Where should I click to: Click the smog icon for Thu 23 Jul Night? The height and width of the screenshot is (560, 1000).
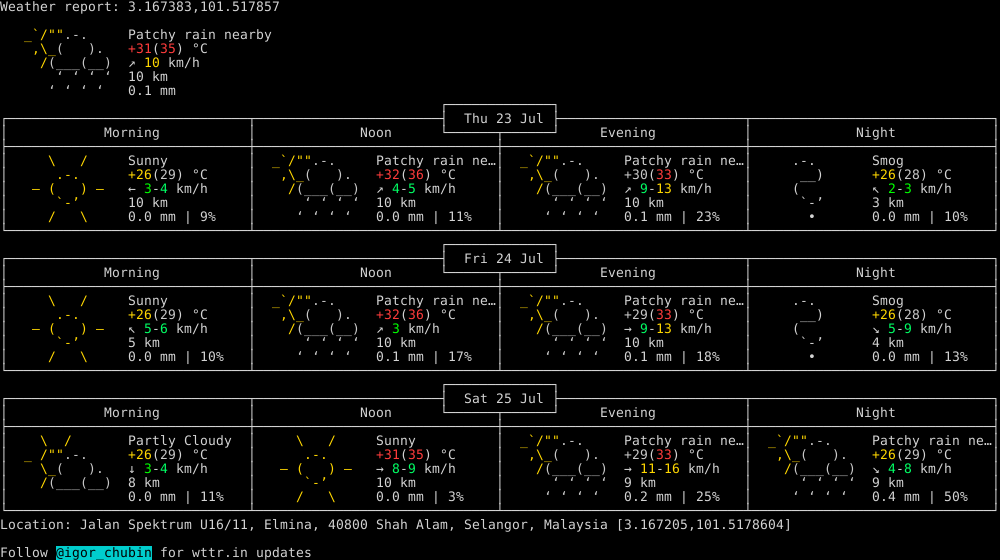click(x=808, y=189)
